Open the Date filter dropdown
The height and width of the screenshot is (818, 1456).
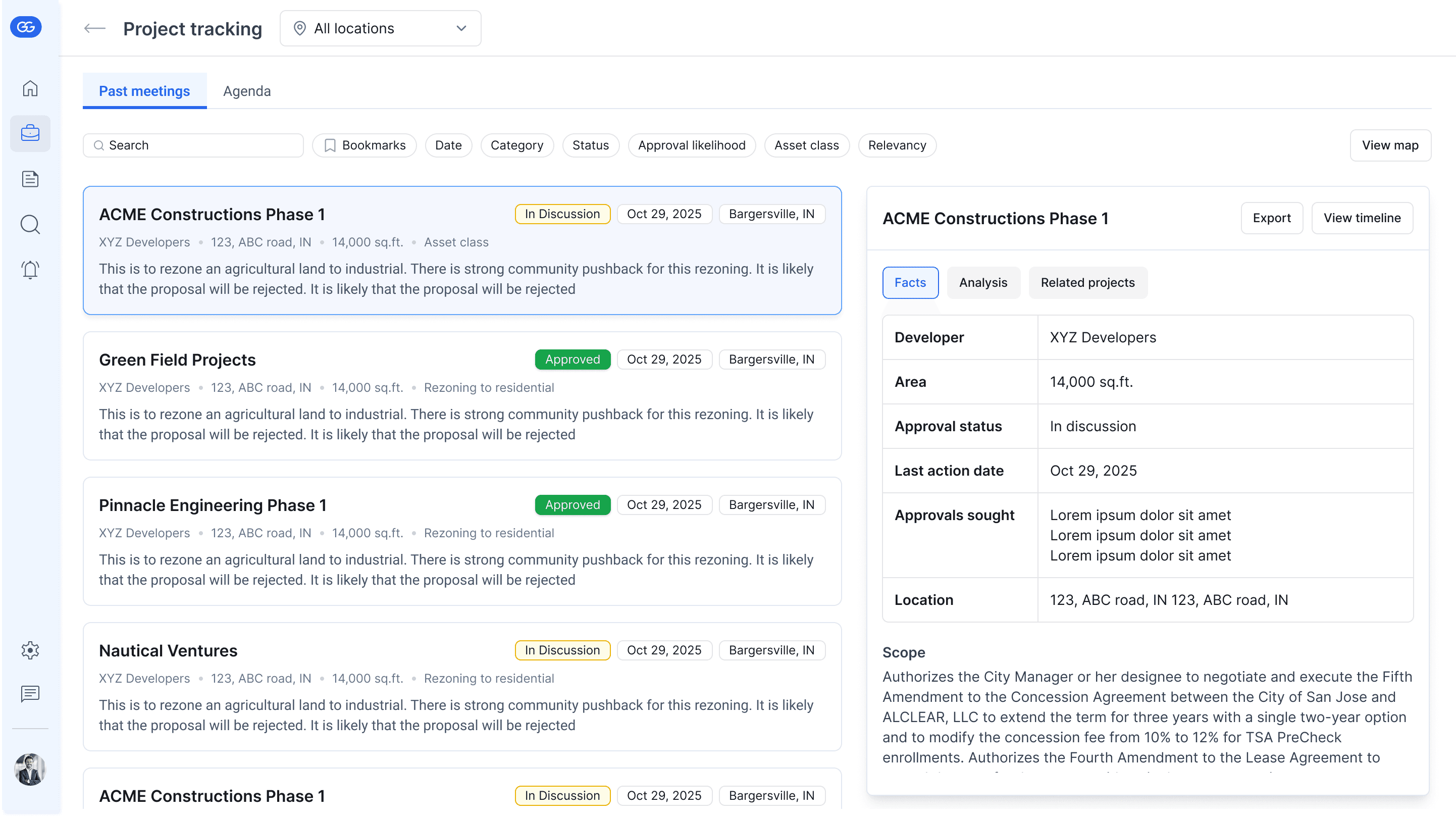[x=448, y=145]
